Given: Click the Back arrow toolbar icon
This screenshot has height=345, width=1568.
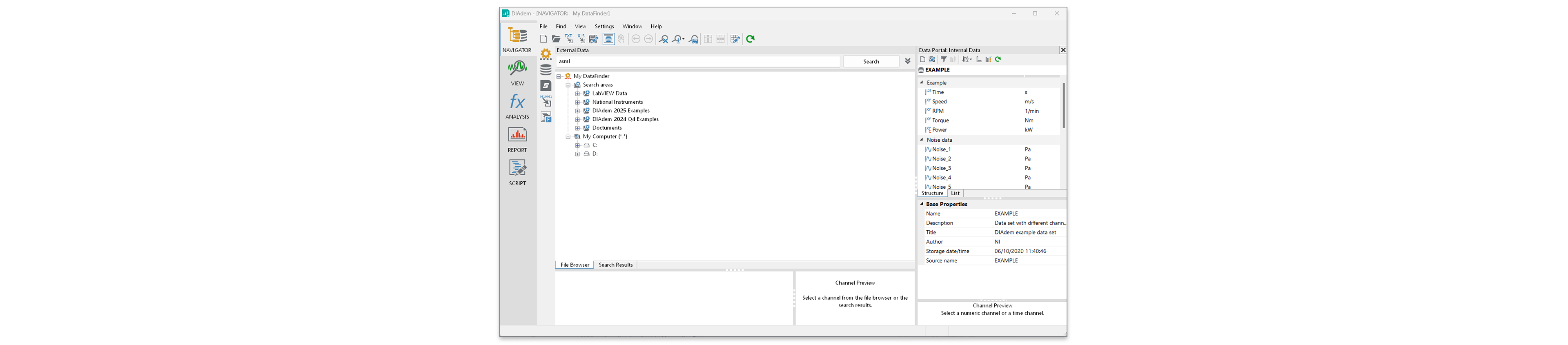Looking at the screenshot, I should point(636,39).
